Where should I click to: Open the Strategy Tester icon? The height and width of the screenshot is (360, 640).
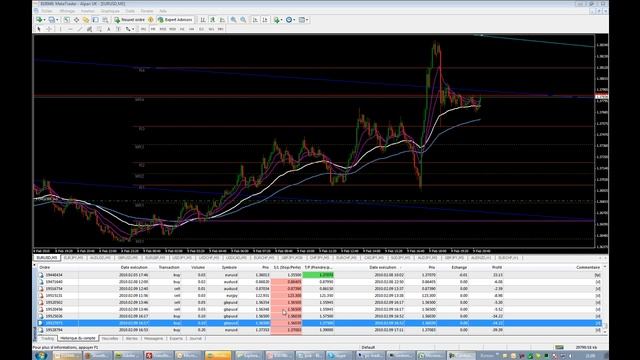(x=105, y=20)
